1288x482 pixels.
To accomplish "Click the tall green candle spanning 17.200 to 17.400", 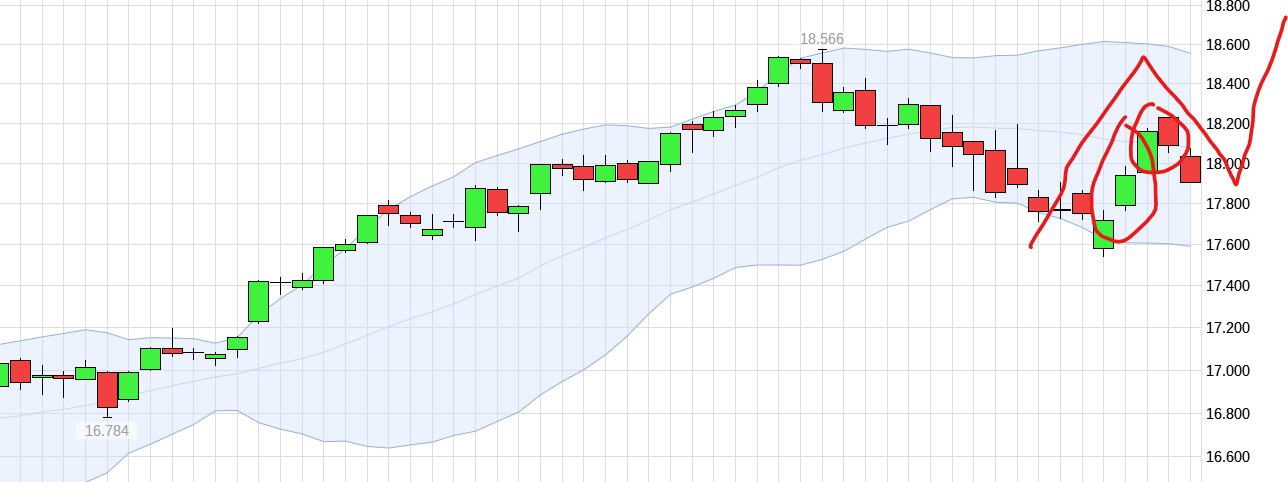I will pos(258,301).
